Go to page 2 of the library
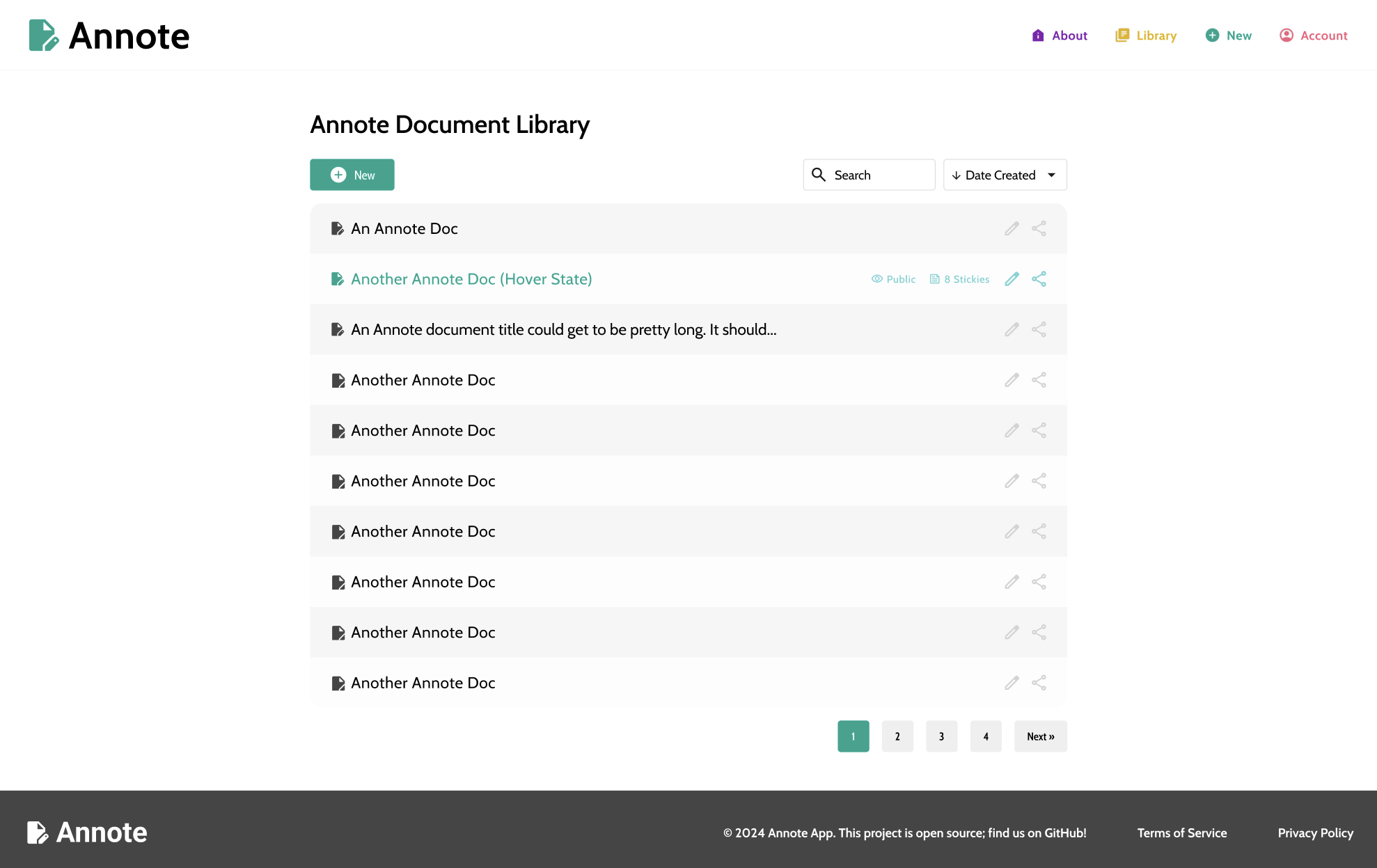 [x=897, y=736]
